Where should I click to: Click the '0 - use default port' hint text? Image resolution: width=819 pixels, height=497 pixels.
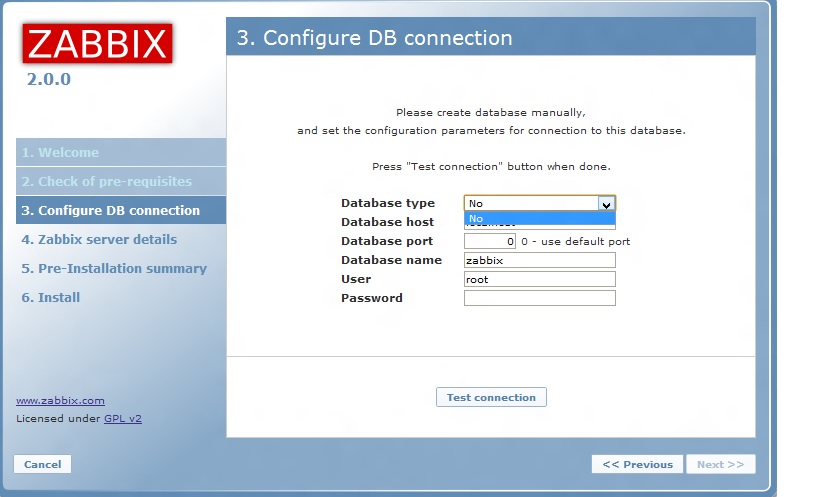576,241
